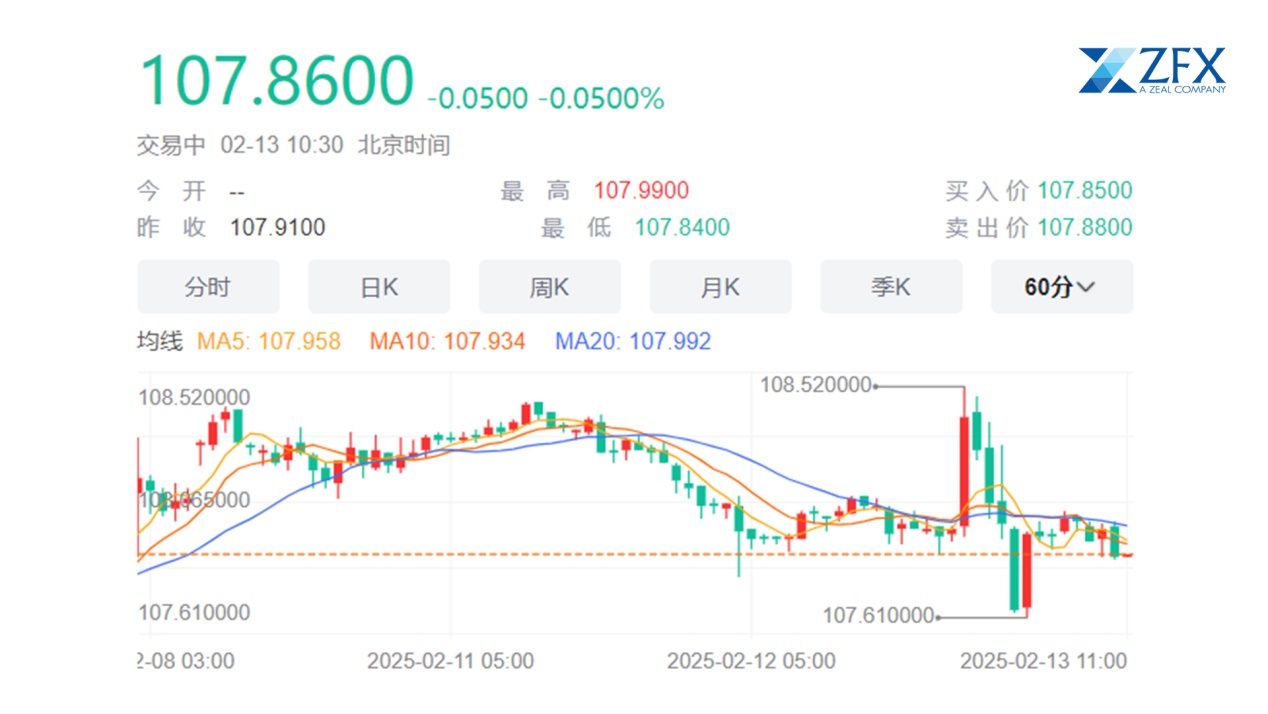Click the long green candlestick at the 107.61 low
Image resolution: width=1268 pixels, height=714 pixels.
click(1014, 570)
